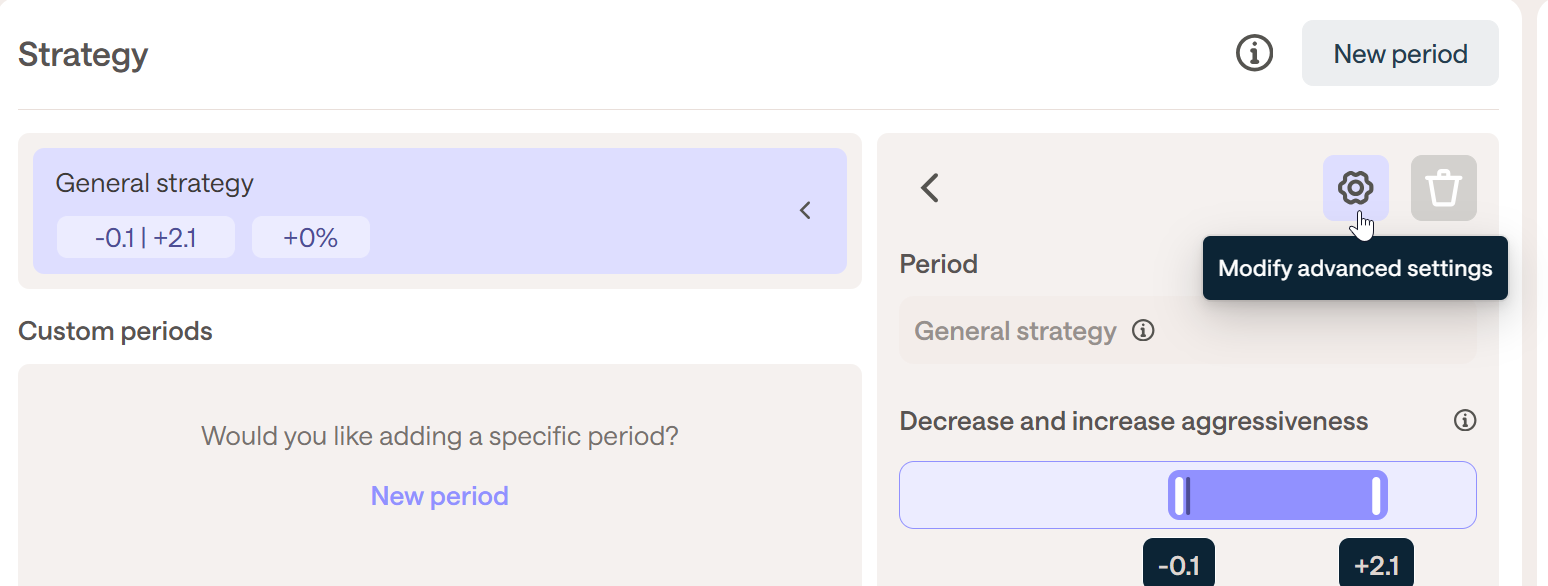Click info icon inside the Period field

coord(1143,331)
